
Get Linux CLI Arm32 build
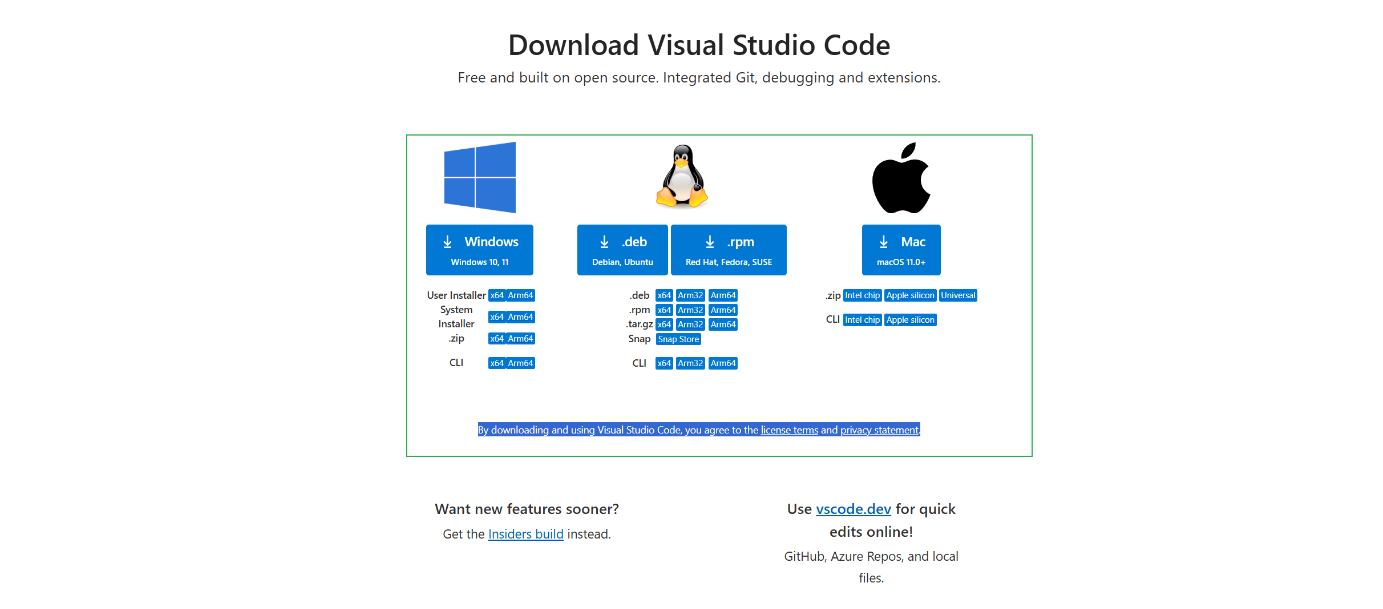point(690,363)
